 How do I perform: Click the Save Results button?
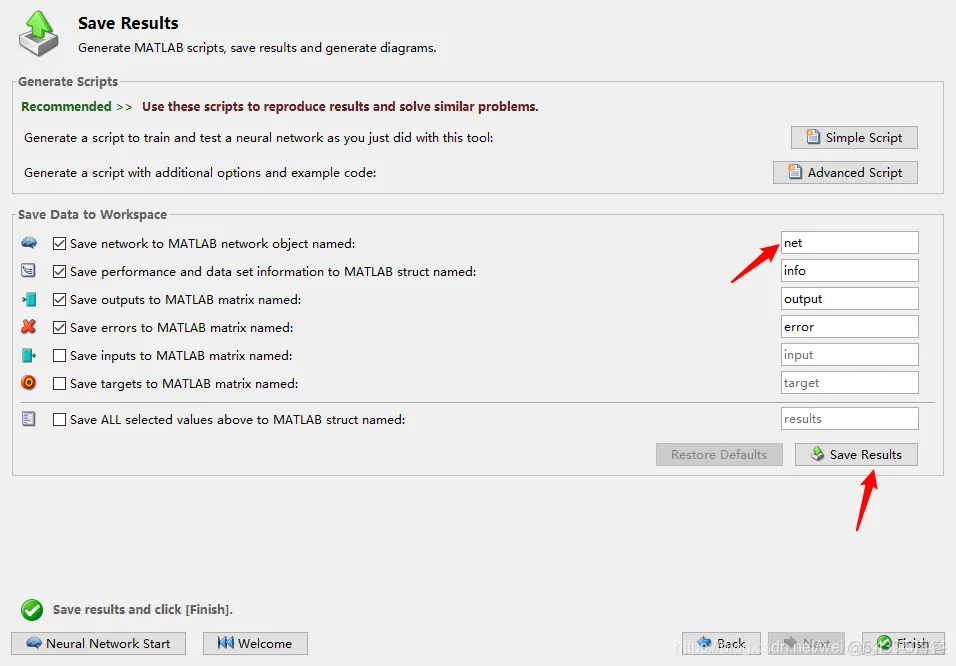(856, 454)
